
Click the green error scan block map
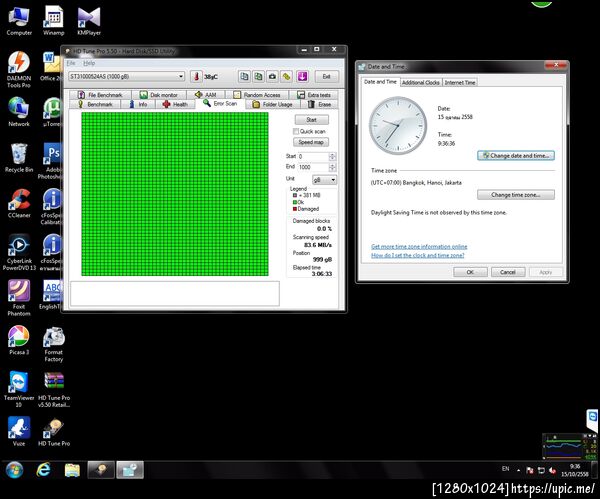point(175,194)
